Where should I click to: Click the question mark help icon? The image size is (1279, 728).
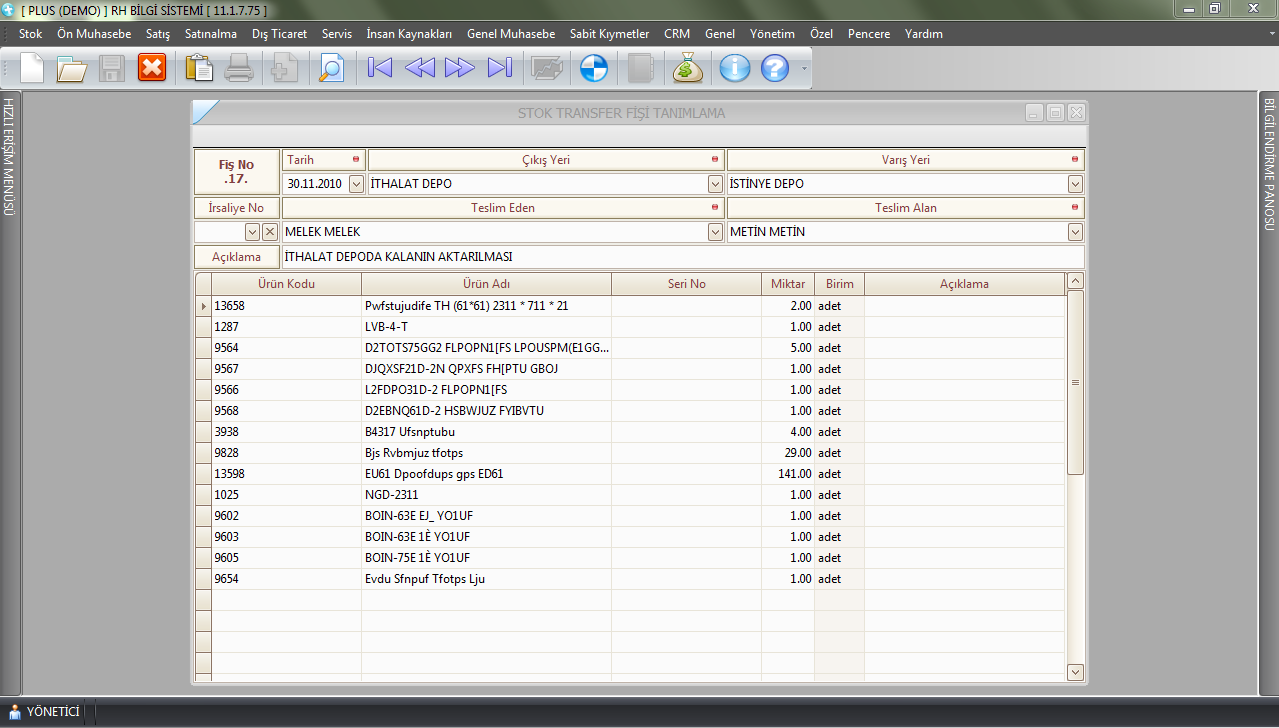click(x=775, y=68)
